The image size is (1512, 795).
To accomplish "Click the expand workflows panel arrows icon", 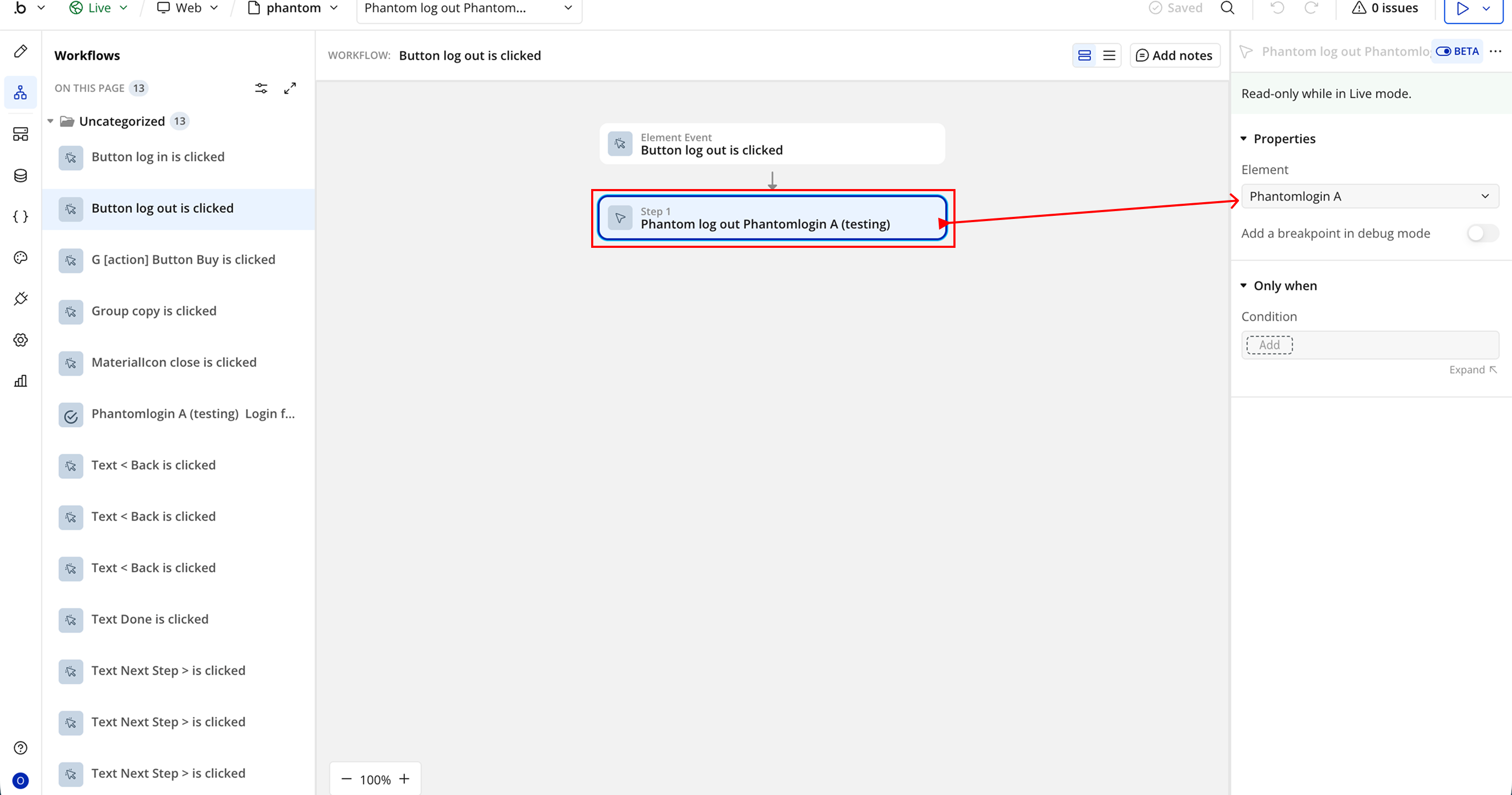I will (290, 88).
